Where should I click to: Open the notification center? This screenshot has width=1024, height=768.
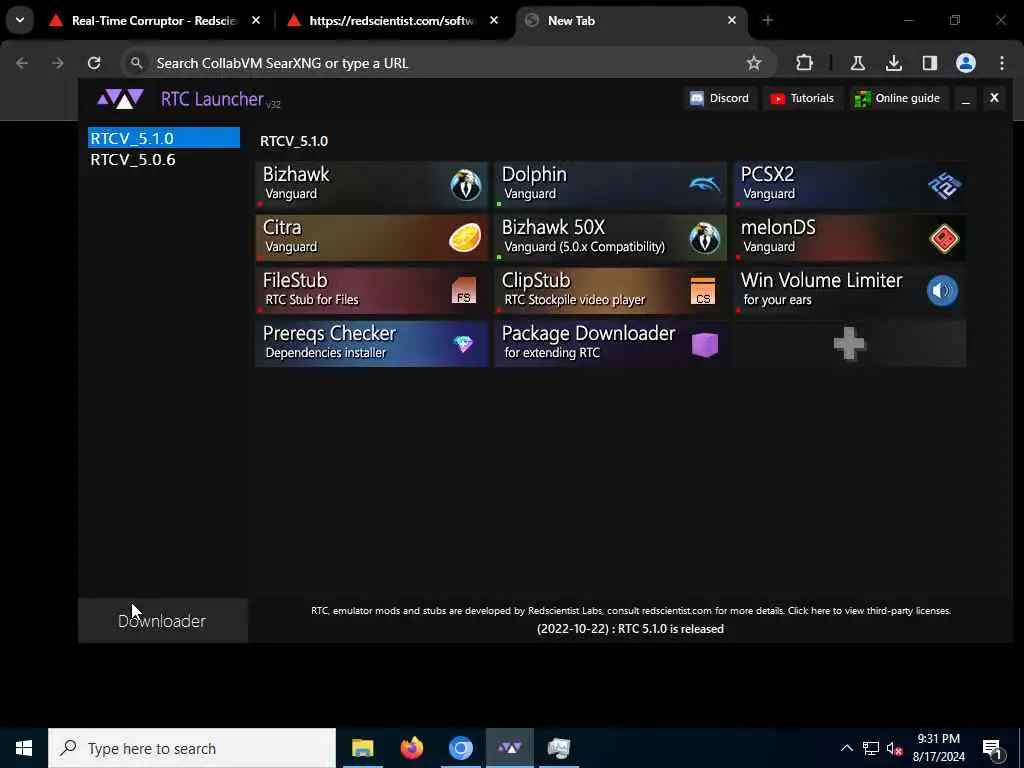tap(993, 748)
